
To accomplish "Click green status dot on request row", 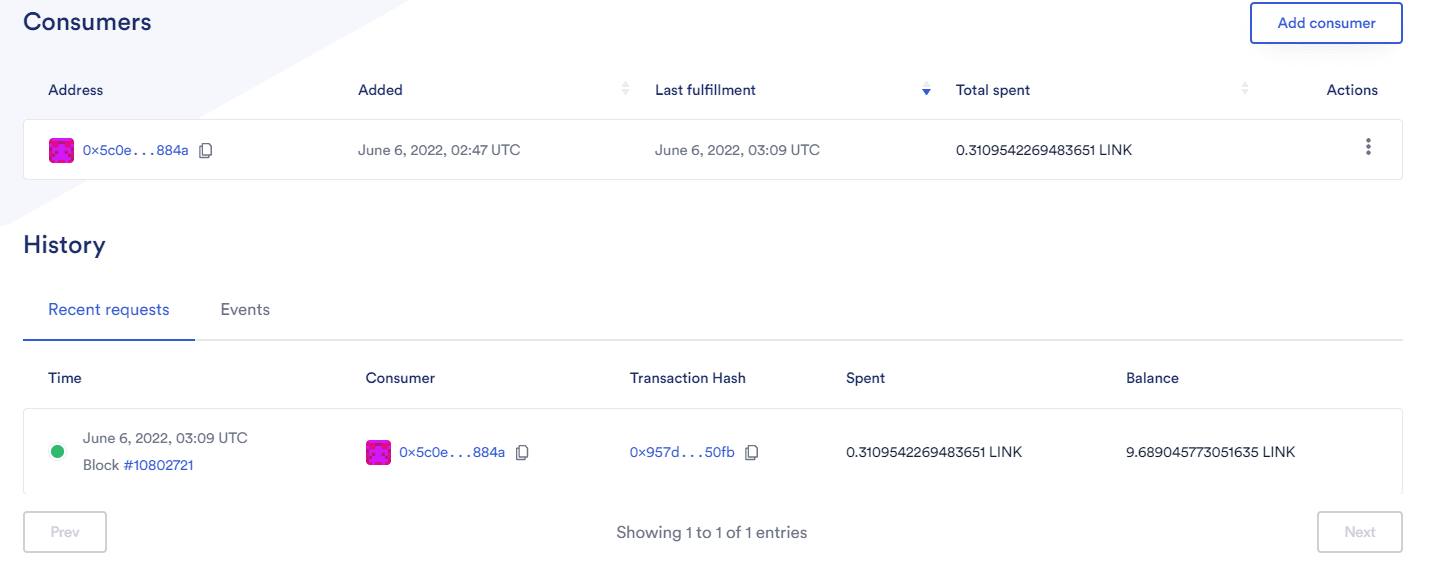I will click(58, 452).
